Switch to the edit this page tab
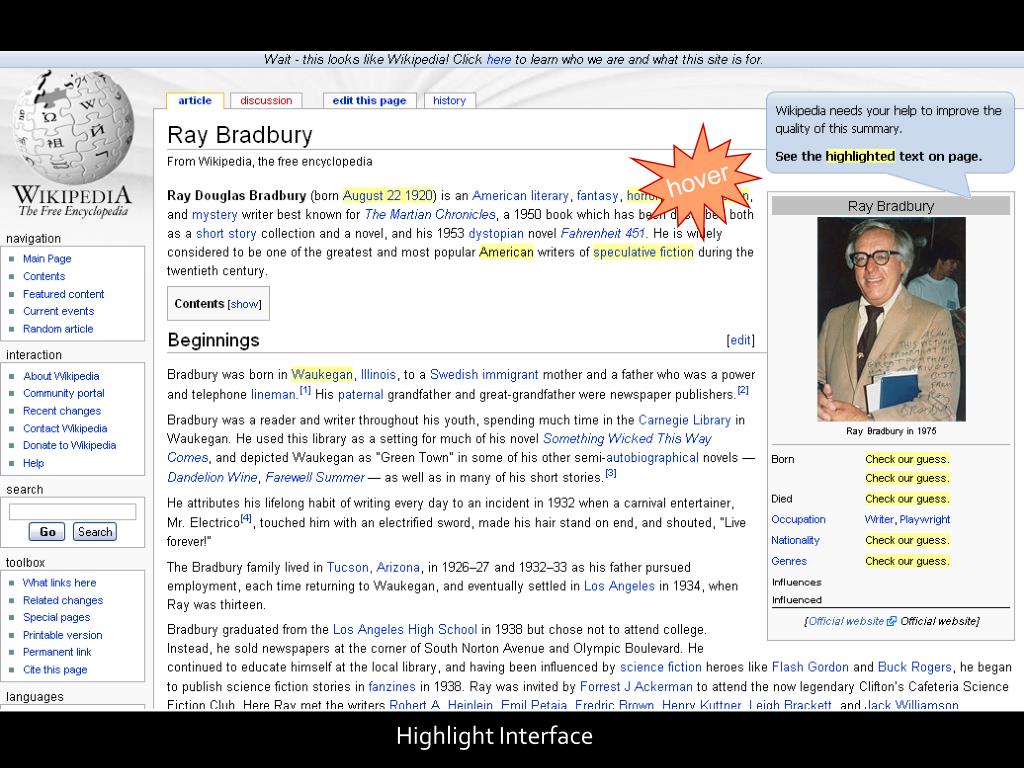This screenshot has width=1024, height=768. click(369, 101)
